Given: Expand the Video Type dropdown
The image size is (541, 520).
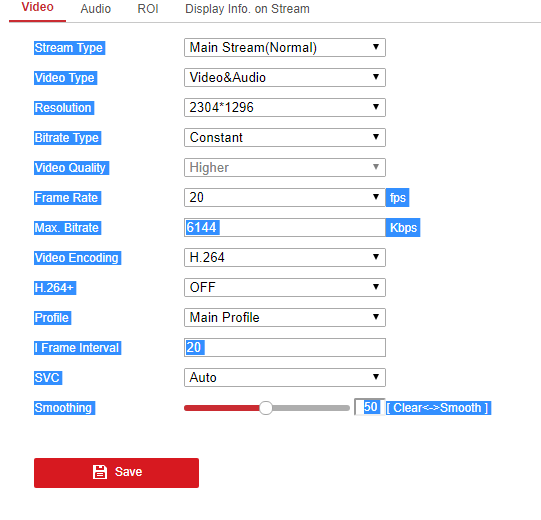Looking at the screenshot, I should [285, 78].
